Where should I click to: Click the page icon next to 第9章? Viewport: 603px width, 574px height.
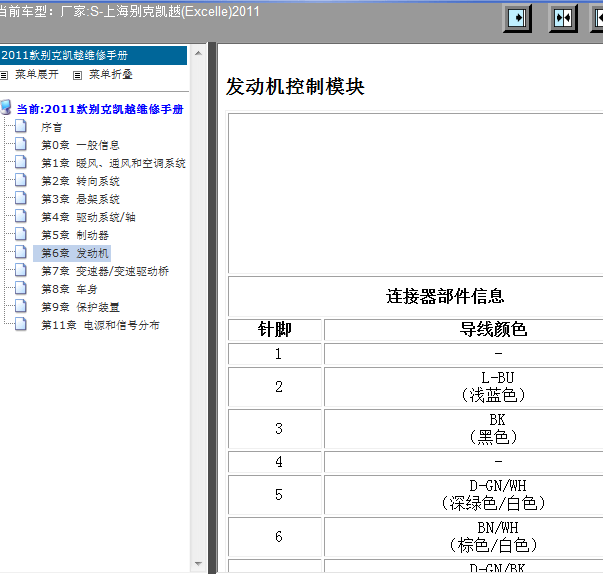point(21,306)
